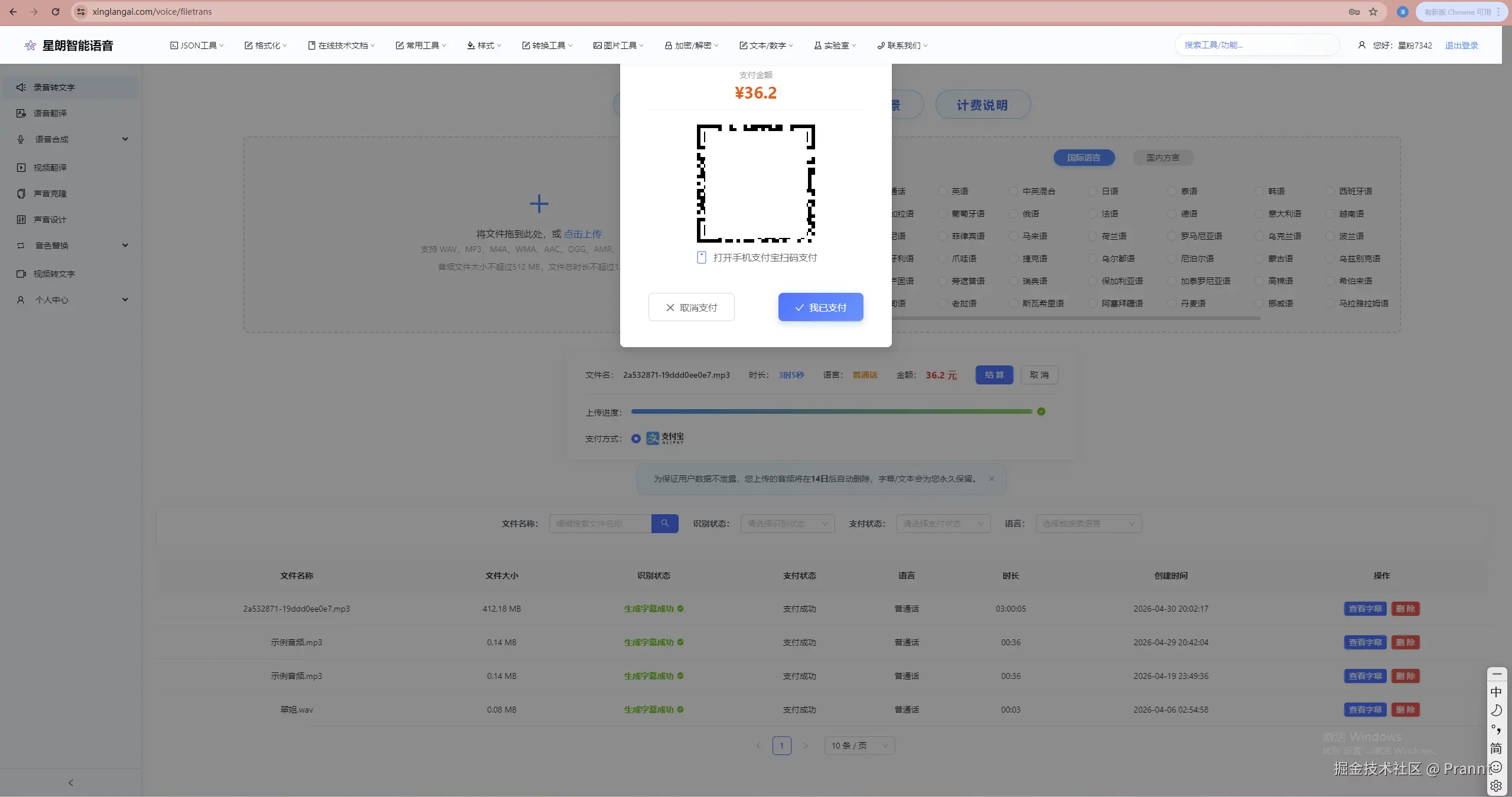The image size is (1512, 797).
Task: Click the 简 simplified-Chinese icon in the IME bar
Action: tap(1496, 749)
